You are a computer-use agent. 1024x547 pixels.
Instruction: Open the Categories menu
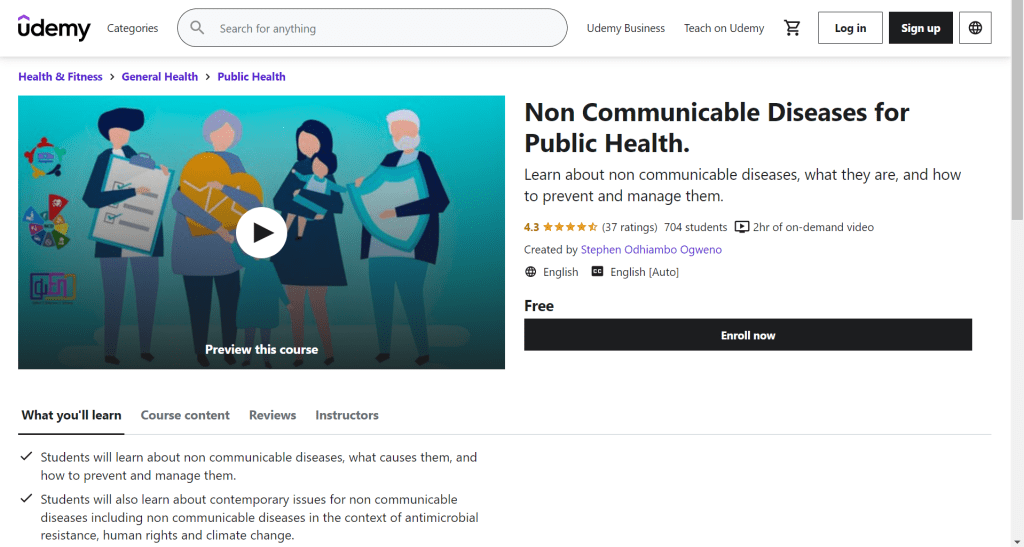coord(132,28)
